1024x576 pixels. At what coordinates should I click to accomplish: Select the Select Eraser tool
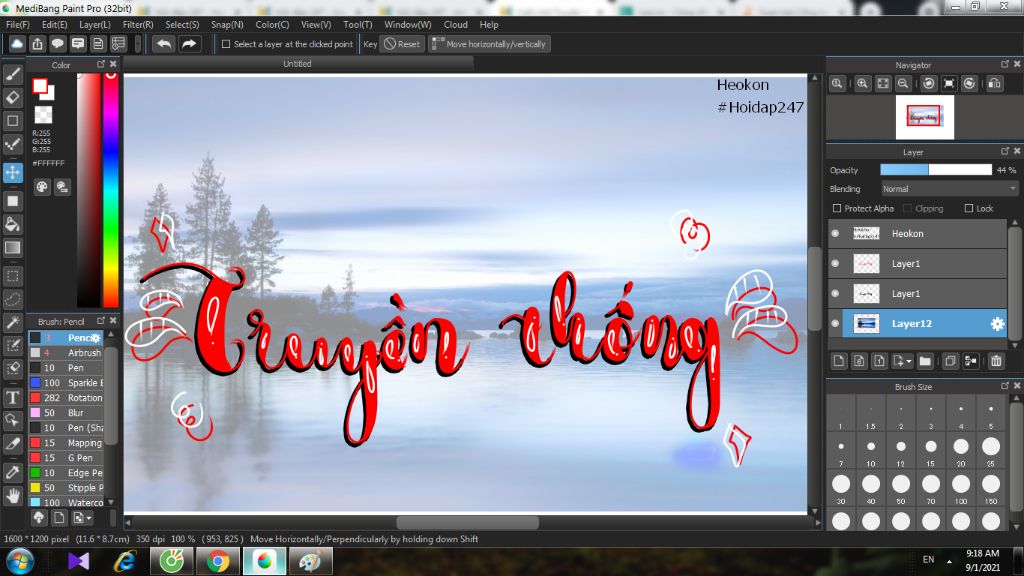click(x=12, y=369)
